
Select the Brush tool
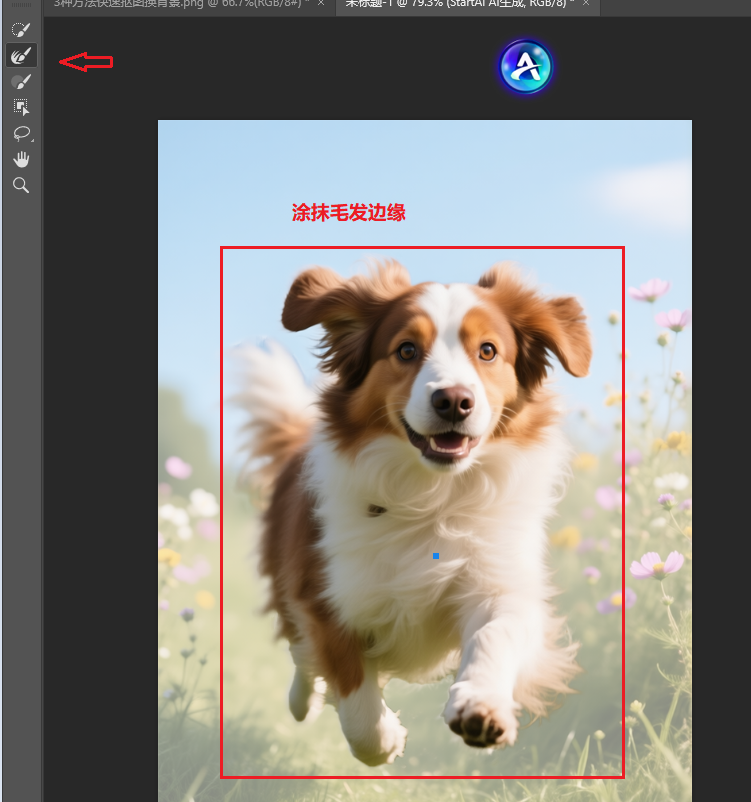[x=21, y=81]
